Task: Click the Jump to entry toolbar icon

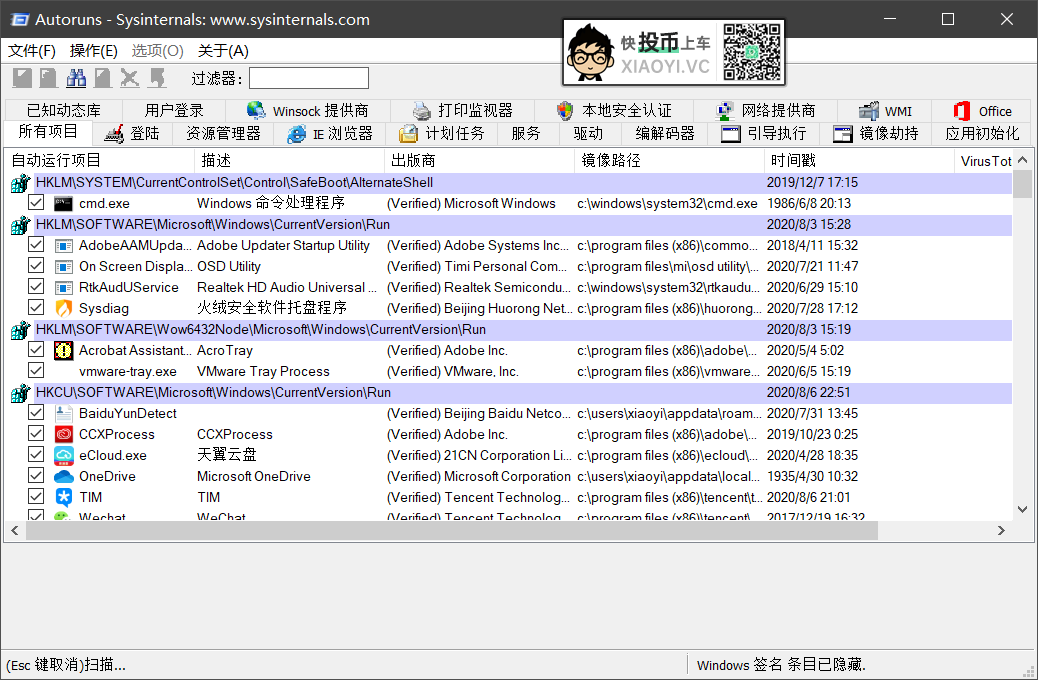Action: click(x=157, y=78)
